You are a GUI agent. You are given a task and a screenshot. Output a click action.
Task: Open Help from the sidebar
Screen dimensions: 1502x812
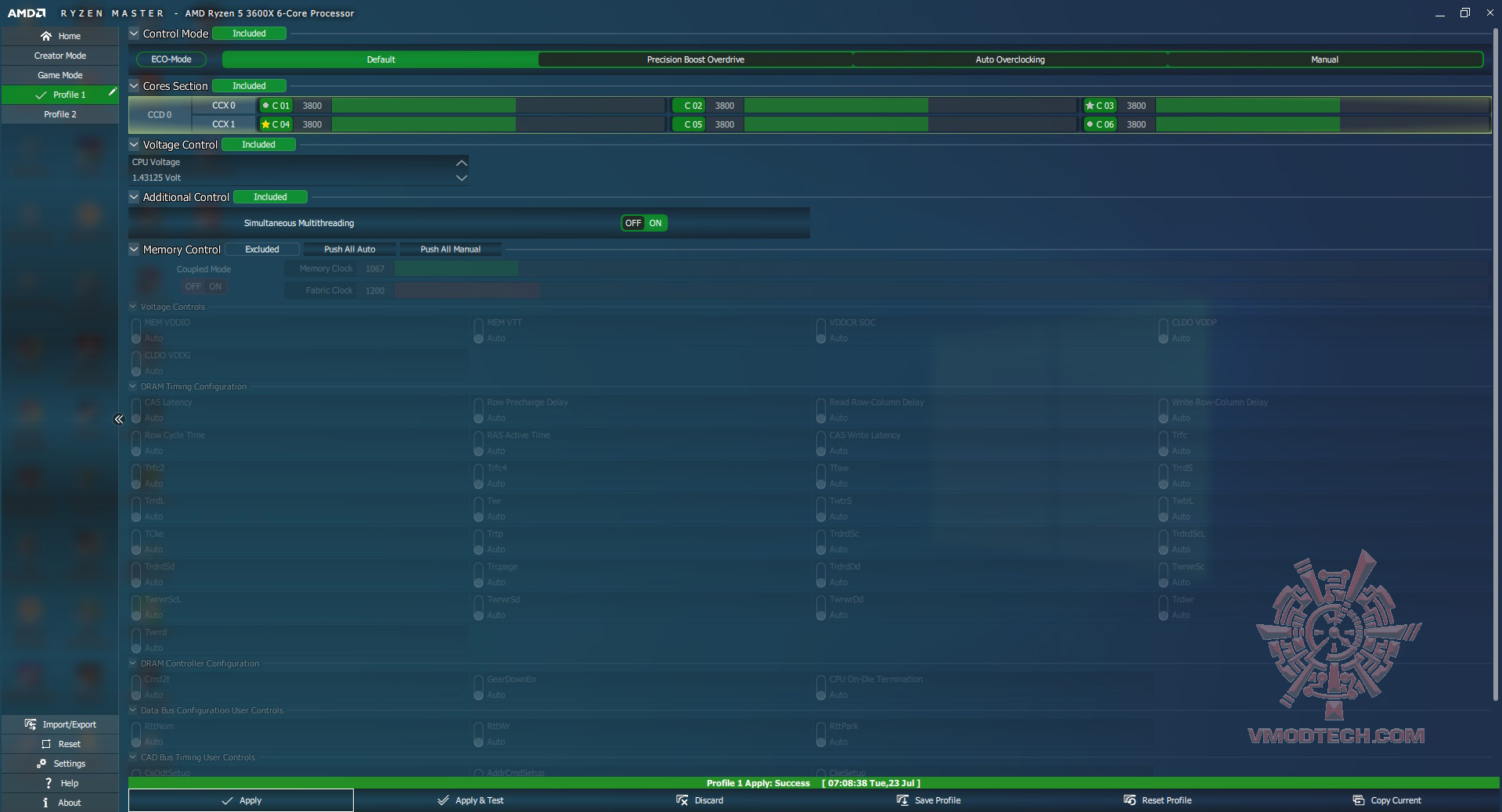59,783
